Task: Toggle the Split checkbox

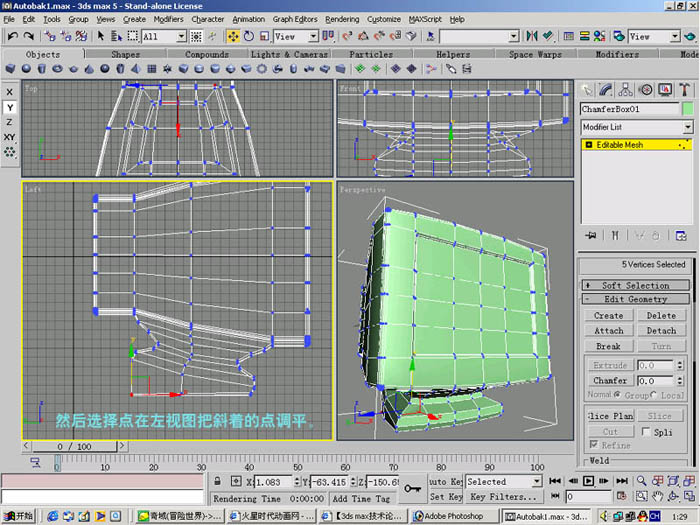Action: pyautogui.click(x=646, y=432)
